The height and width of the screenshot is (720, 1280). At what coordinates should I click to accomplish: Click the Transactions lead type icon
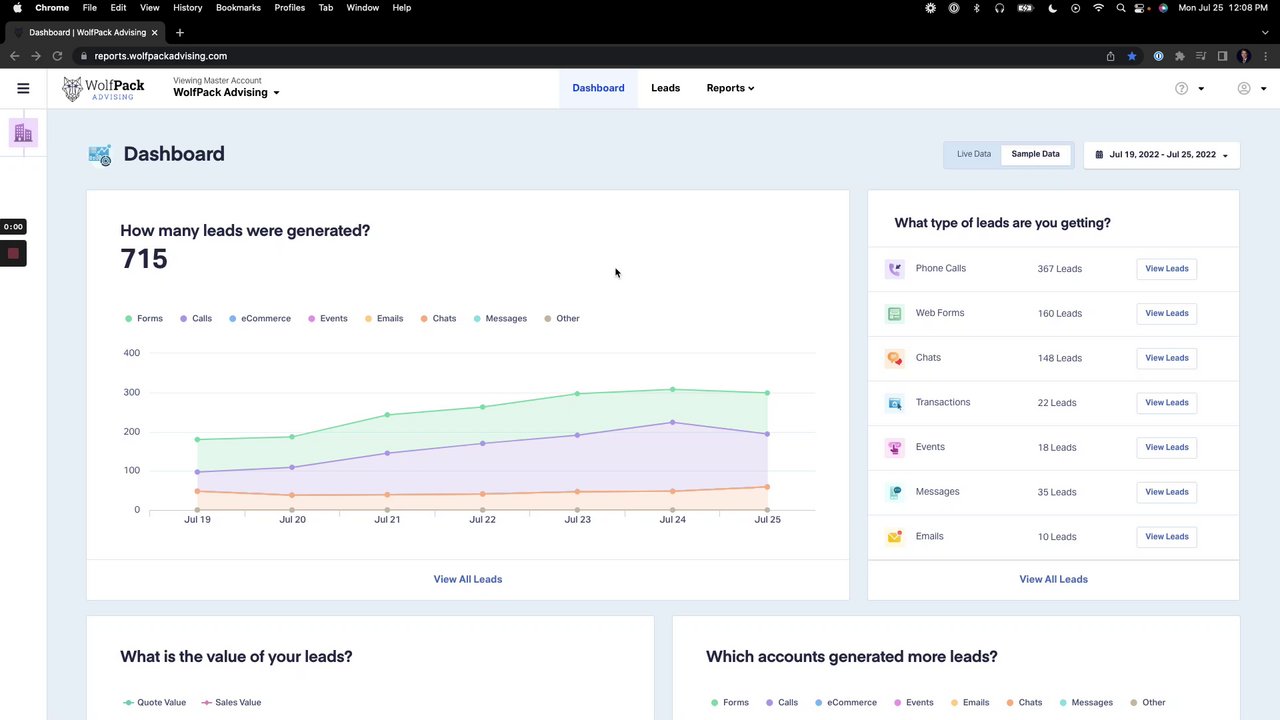click(894, 403)
